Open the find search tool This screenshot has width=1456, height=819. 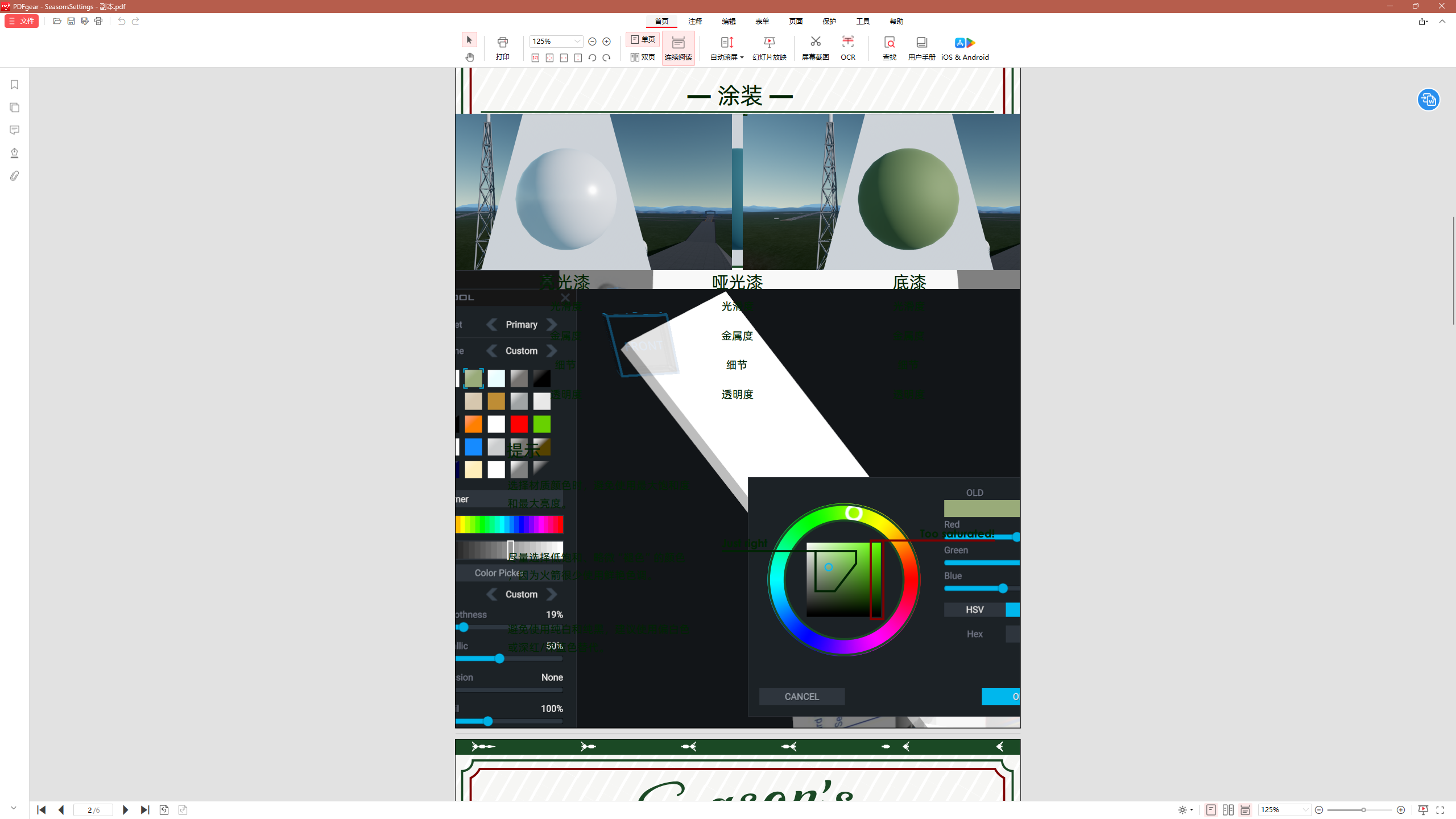(x=889, y=48)
